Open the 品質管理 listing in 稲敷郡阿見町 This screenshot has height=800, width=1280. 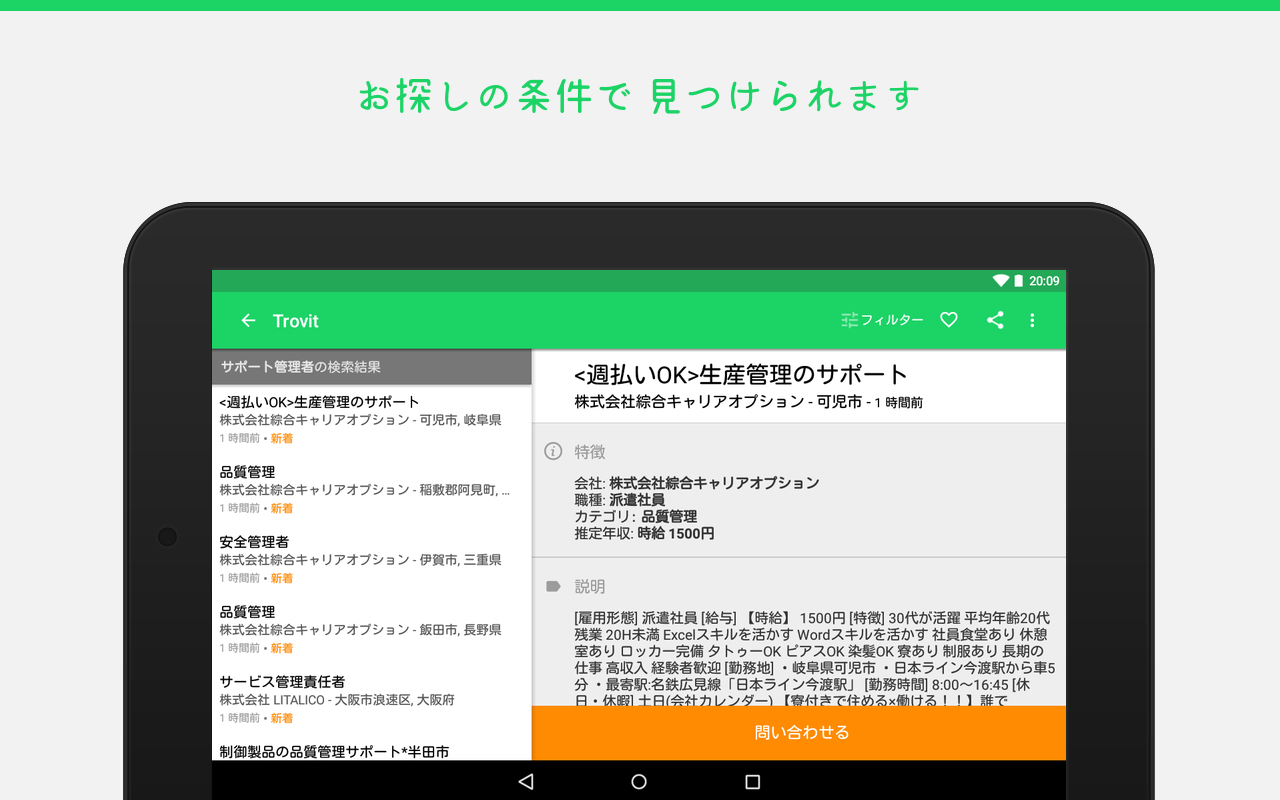[371, 490]
